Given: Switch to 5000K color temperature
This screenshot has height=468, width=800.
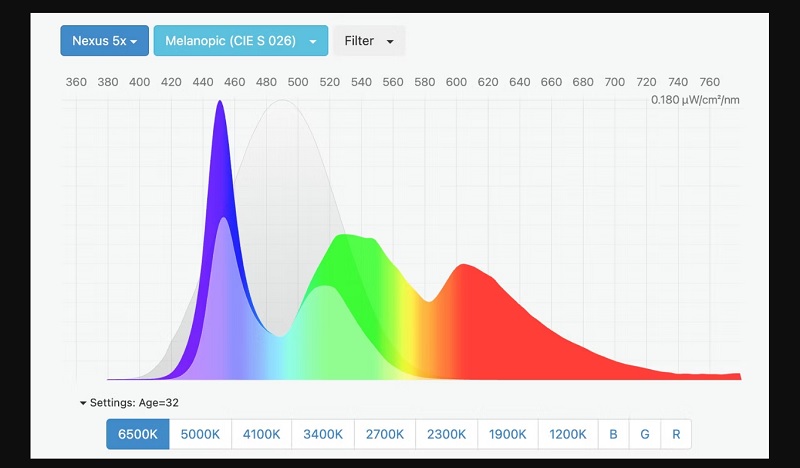Looking at the screenshot, I should tap(200, 434).
